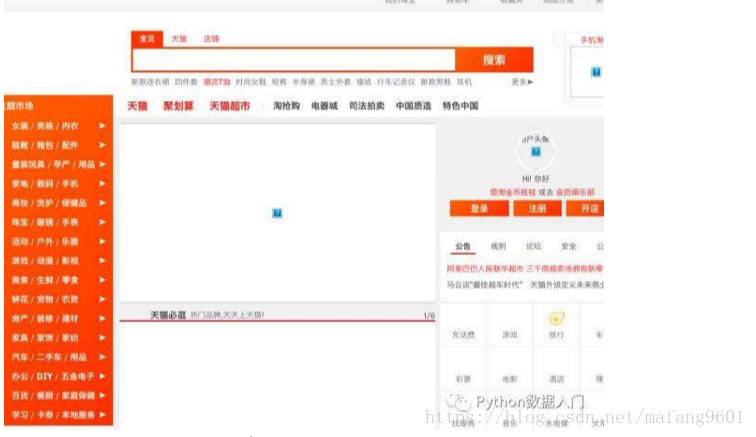
Task: Click the 天猫必逛 section title
Action: (168, 315)
